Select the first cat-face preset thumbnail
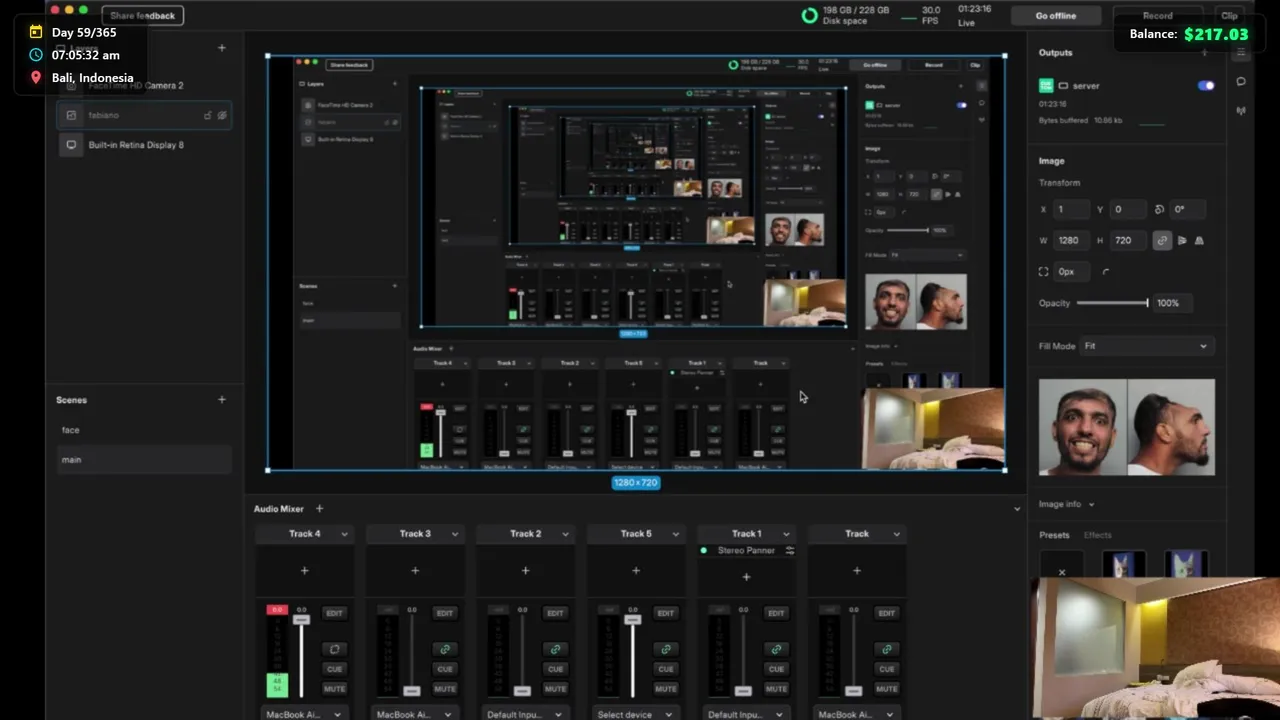This screenshot has height=720, width=1280. (x=1123, y=565)
